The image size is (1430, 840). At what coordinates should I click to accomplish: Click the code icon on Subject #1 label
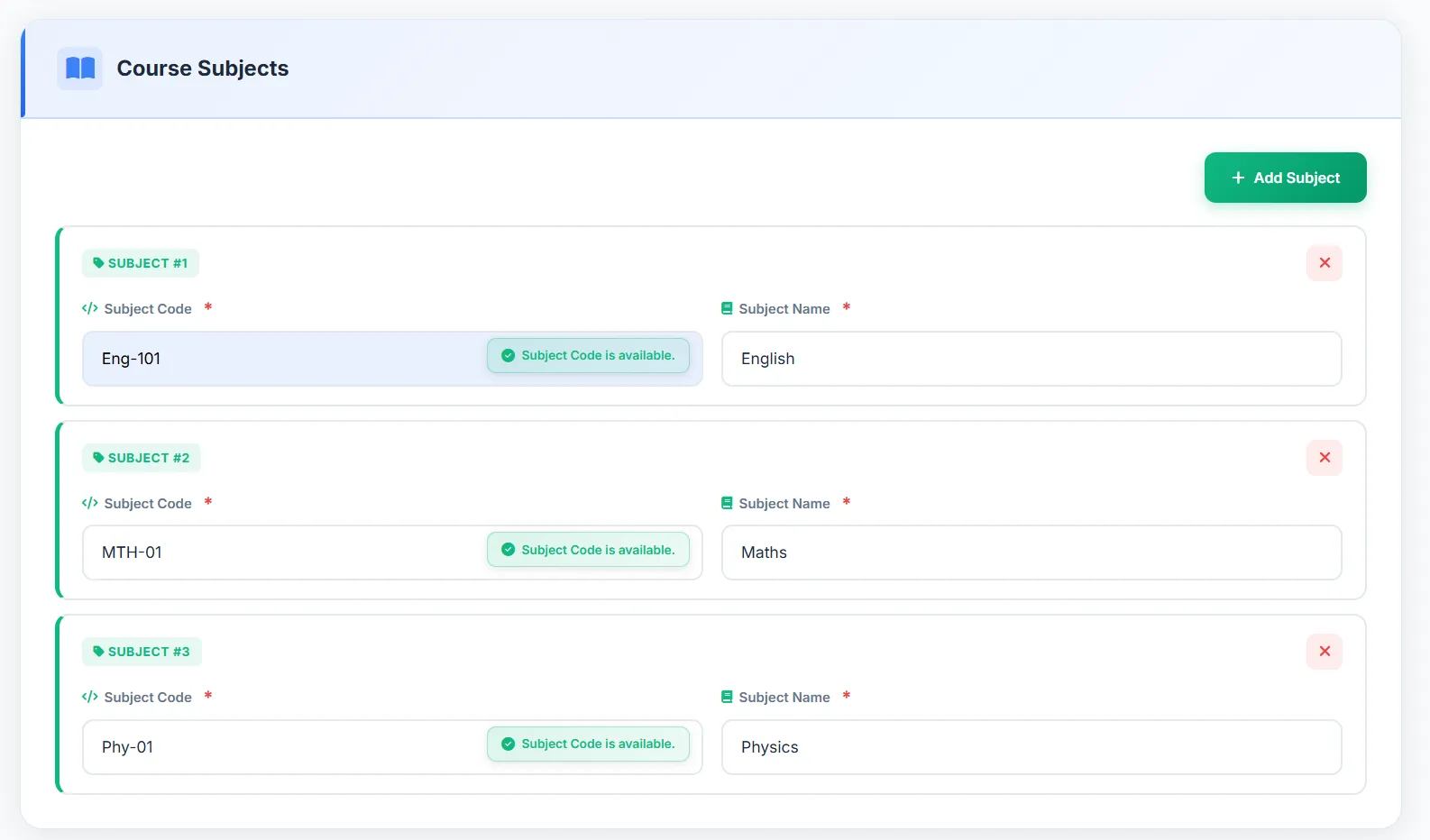90,308
